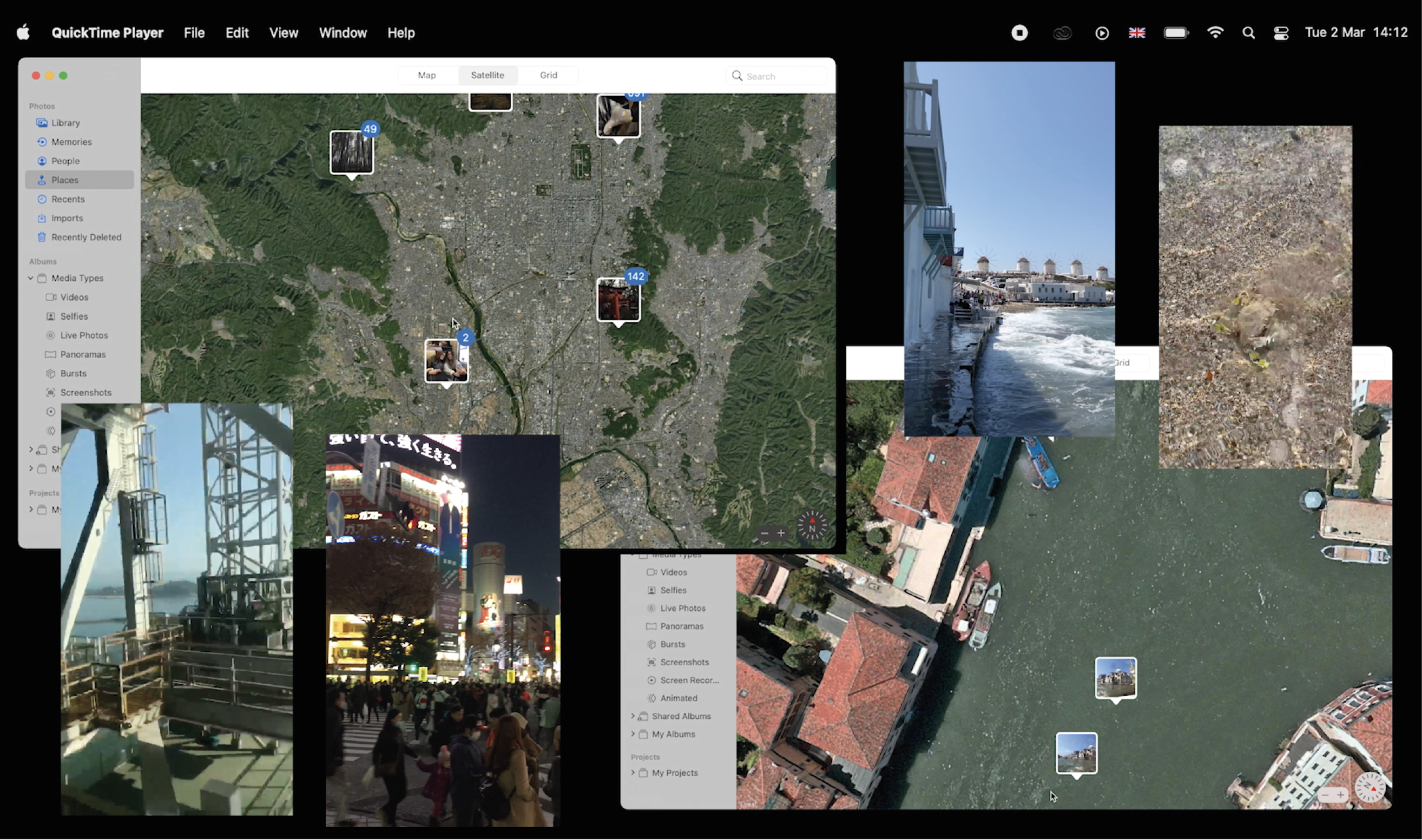Click the Imports sidebar icon
1422x840 pixels.
[x=42, y=218]
